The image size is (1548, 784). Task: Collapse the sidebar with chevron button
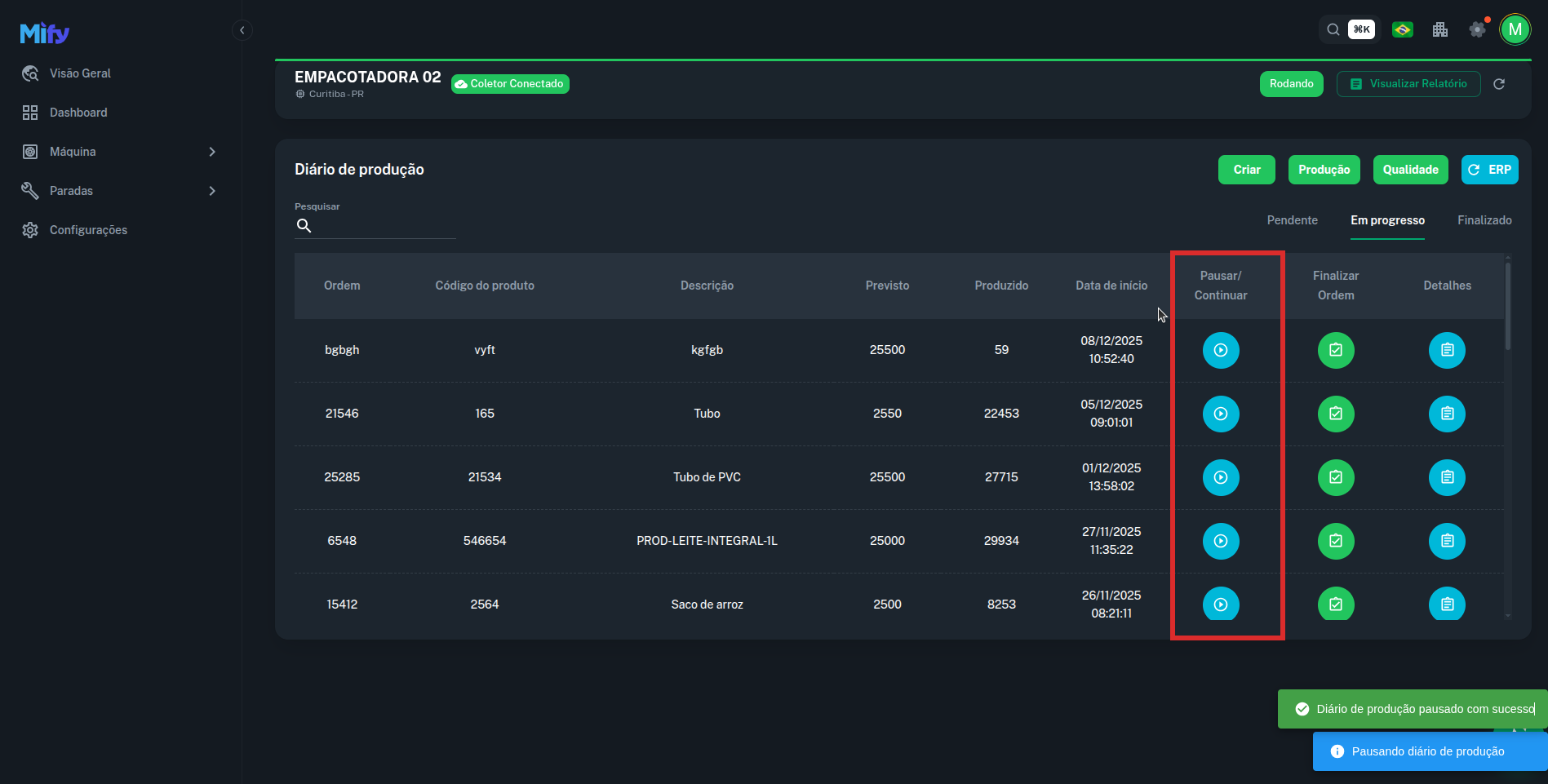pyautogui.click(x=242, y=30)
